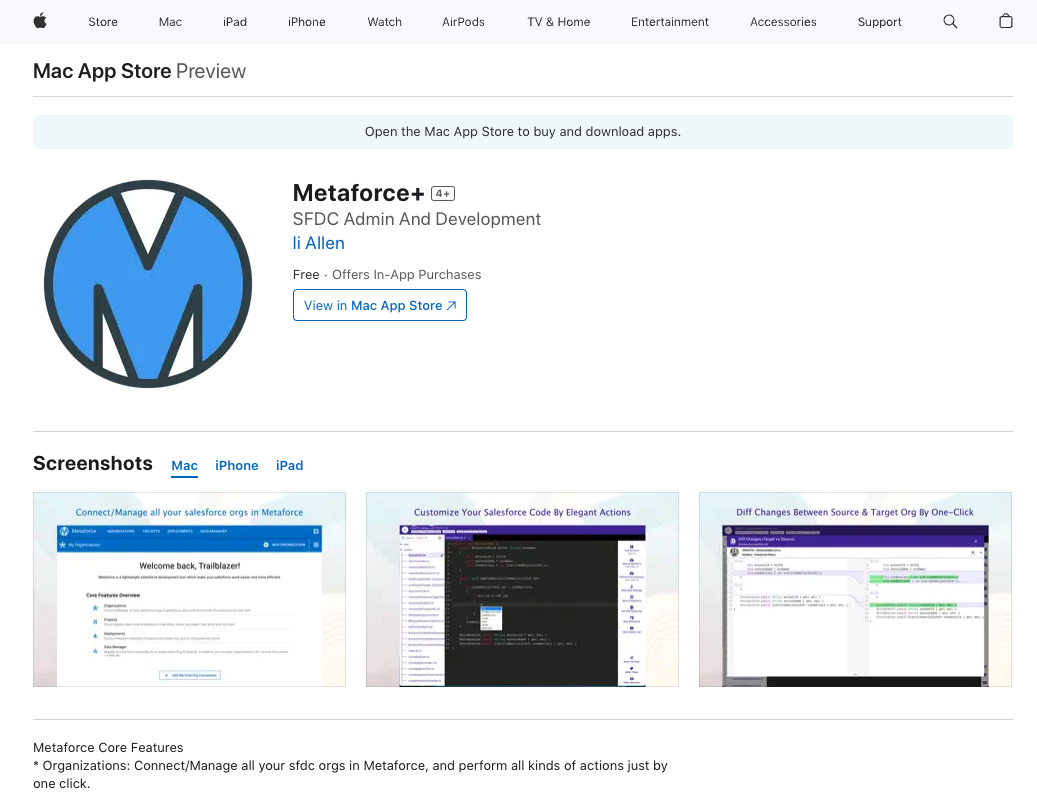
Task: Open the Accessories navigation item
Action: (783, 22)
